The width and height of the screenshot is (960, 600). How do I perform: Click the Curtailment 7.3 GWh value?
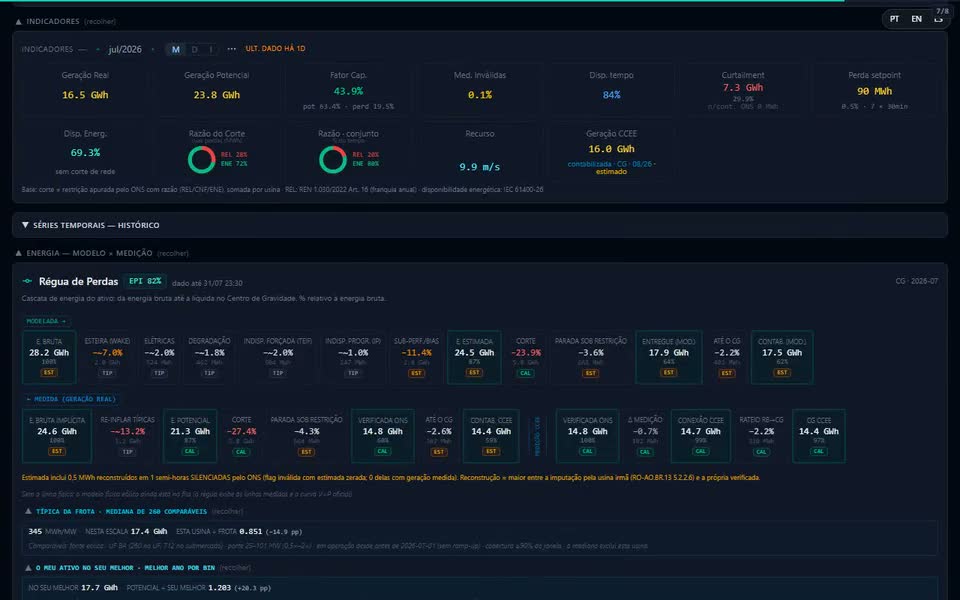[743, 88]
